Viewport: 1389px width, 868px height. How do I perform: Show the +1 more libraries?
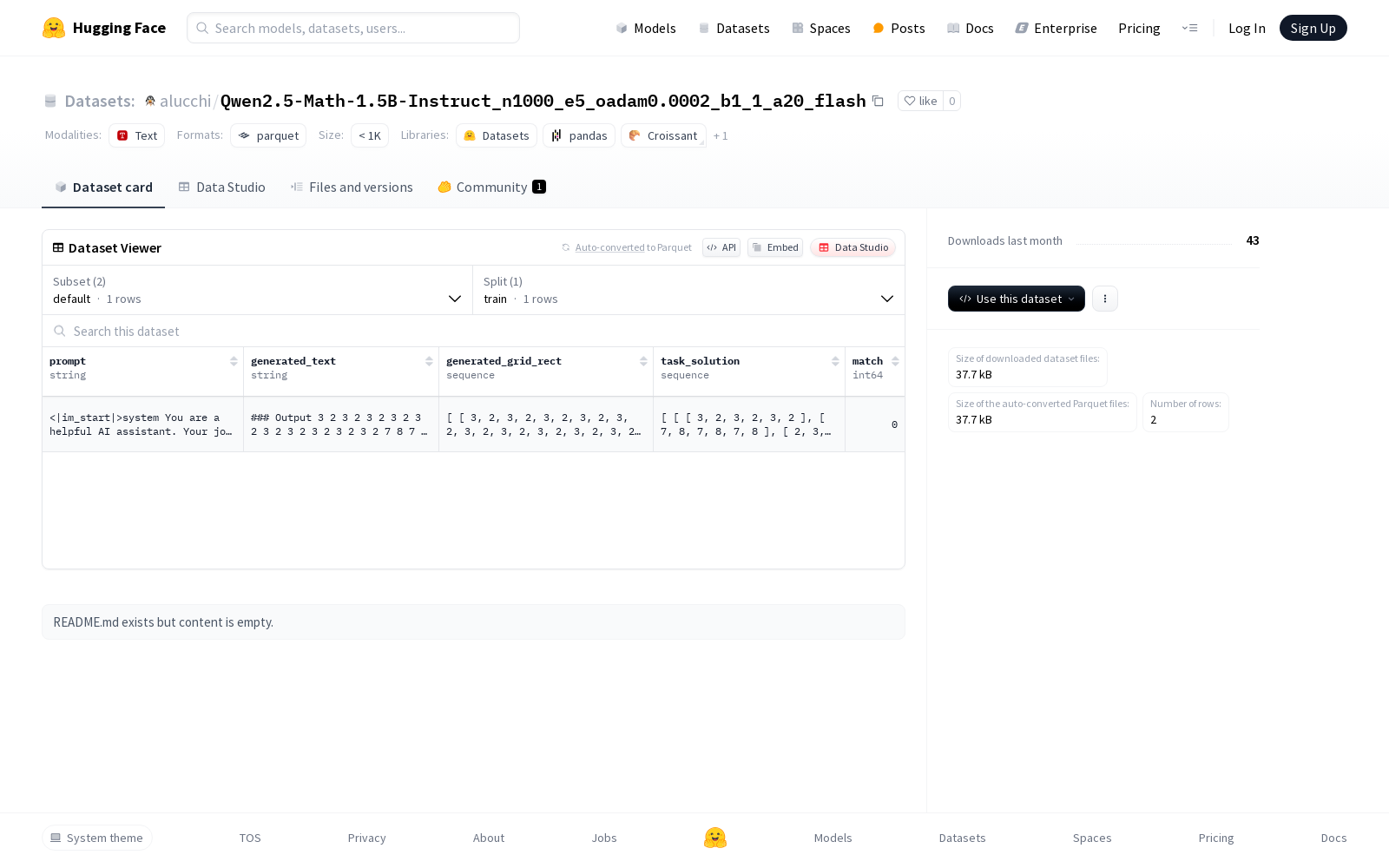721,135
